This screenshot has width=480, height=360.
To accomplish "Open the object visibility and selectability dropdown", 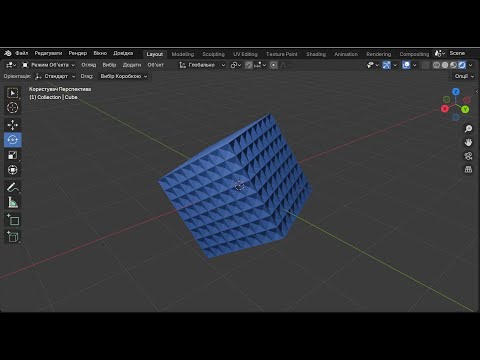I will coord(373,65).
